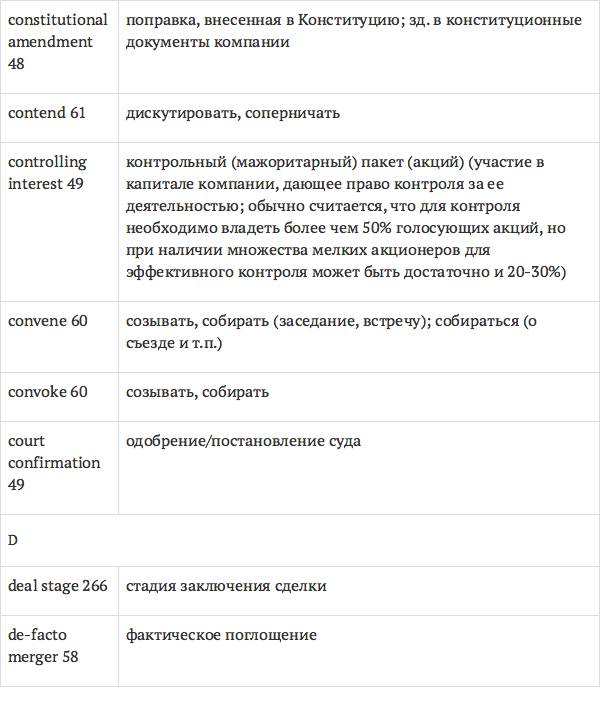Click the "созывать, собирать" translation for convoke
The width and height of the screenshot is (600, 707).
(x=197, y=391)
